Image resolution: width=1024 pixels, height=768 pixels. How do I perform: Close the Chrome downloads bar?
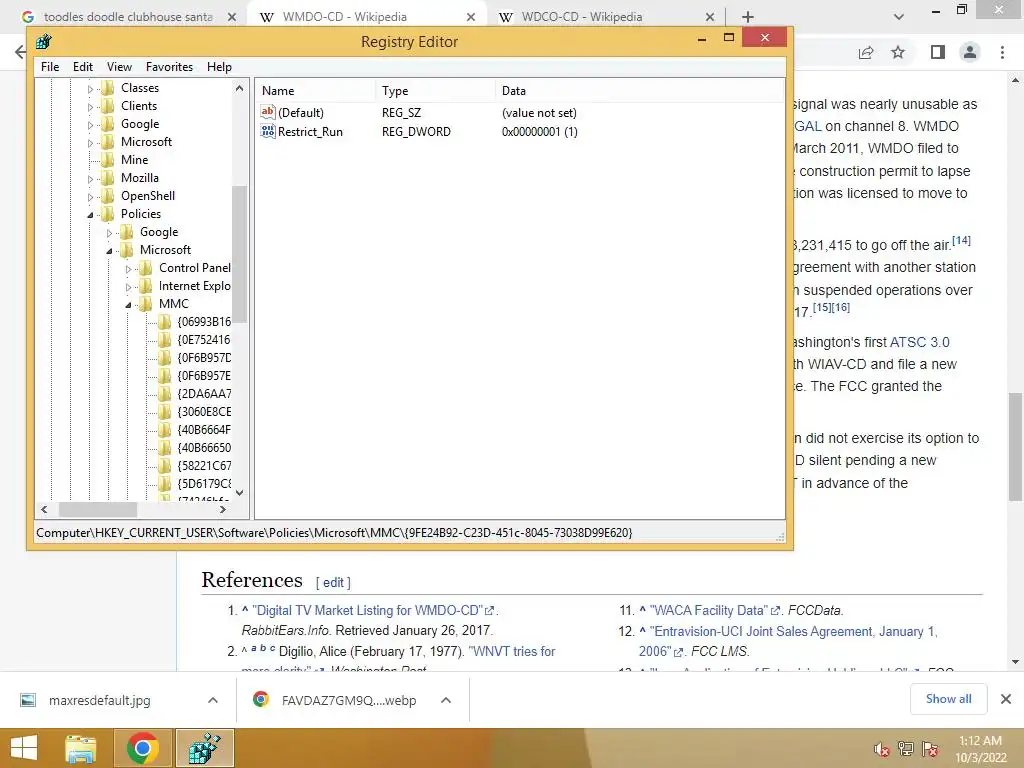tap(1006, 699)
